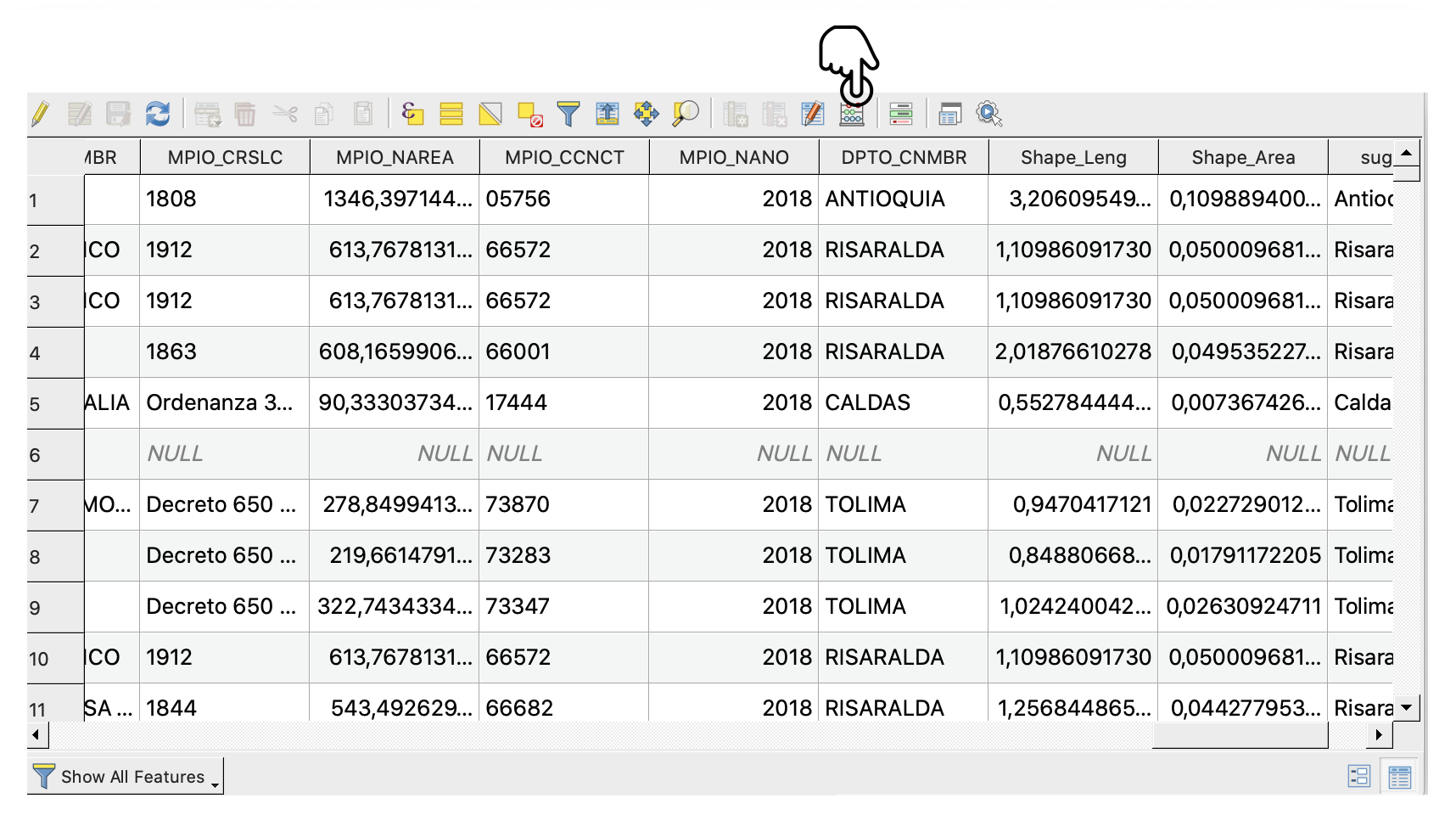
Task: Toggle multi edit mode
Action: coord(80,113)
